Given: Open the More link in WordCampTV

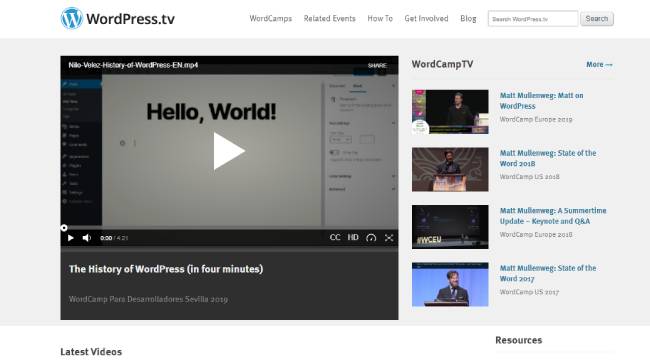Looking at the screenshot, I should tap(599, 64).
